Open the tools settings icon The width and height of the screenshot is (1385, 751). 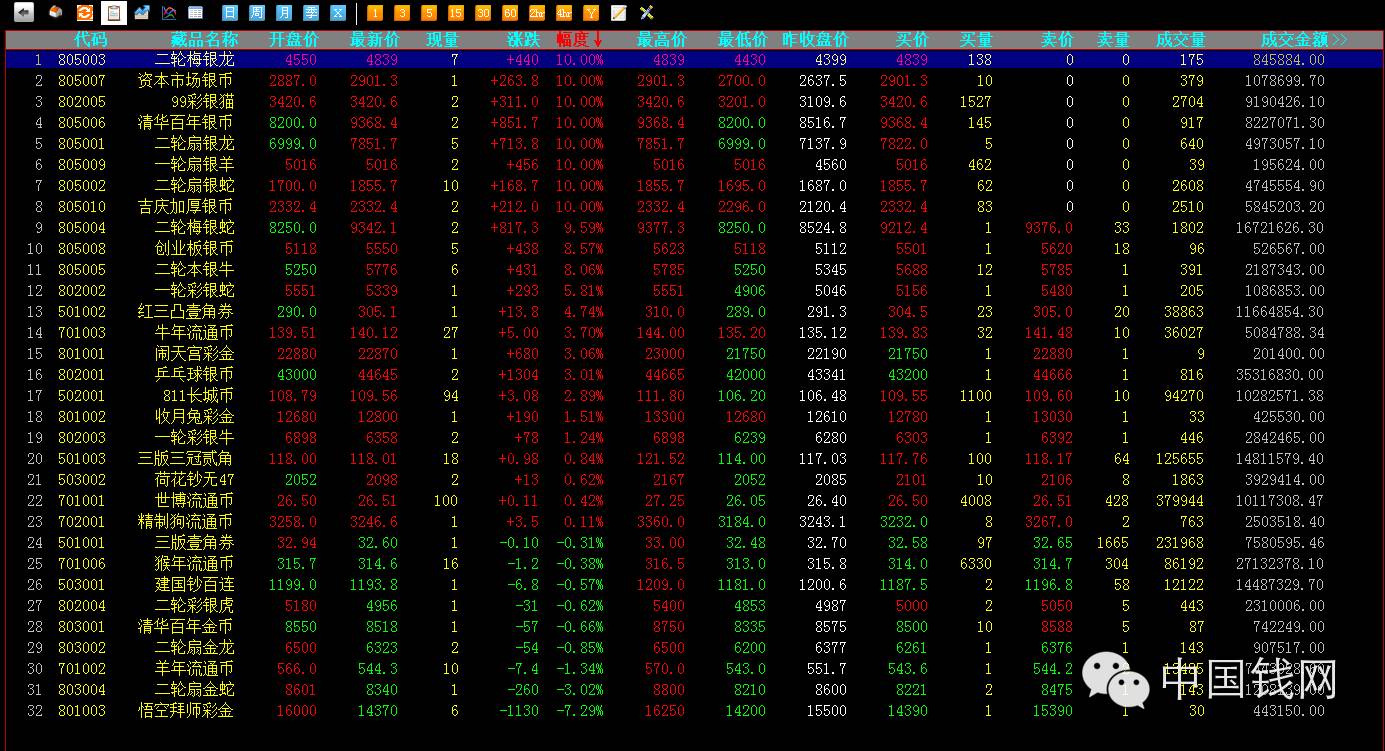pos(646,13)
